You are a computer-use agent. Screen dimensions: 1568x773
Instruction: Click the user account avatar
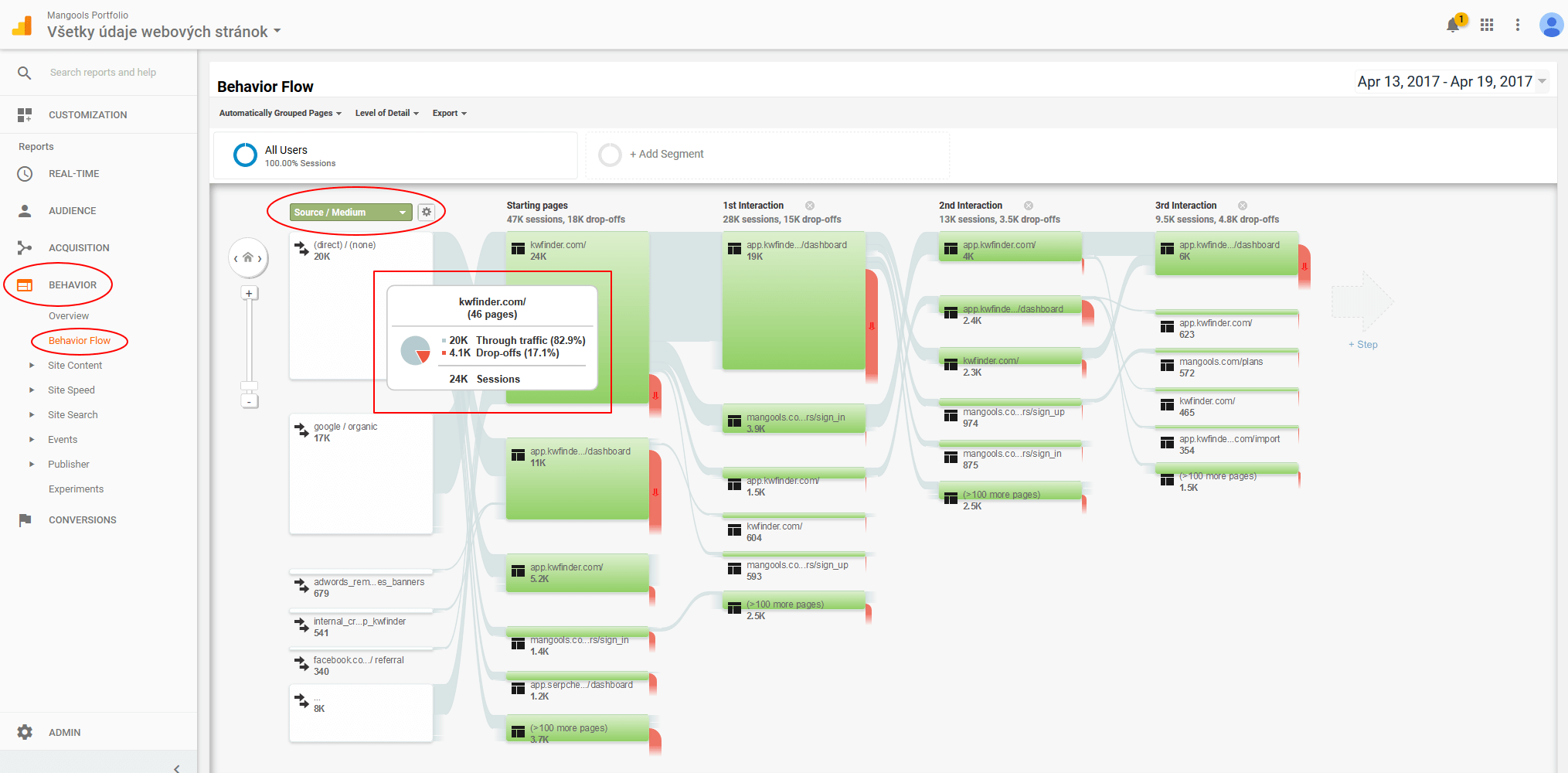click(x=1550, y=26)
